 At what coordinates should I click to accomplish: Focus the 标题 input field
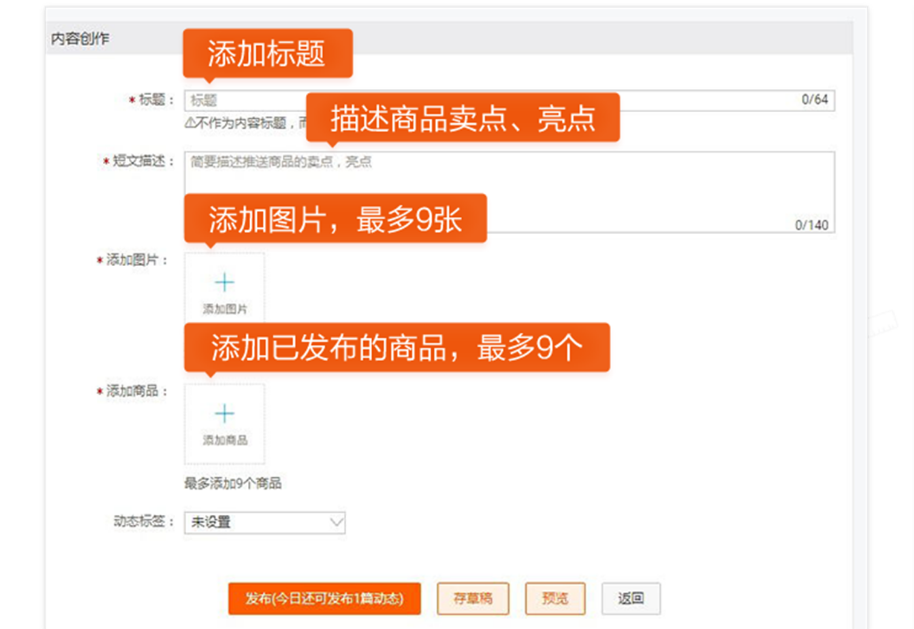(500, 100)
